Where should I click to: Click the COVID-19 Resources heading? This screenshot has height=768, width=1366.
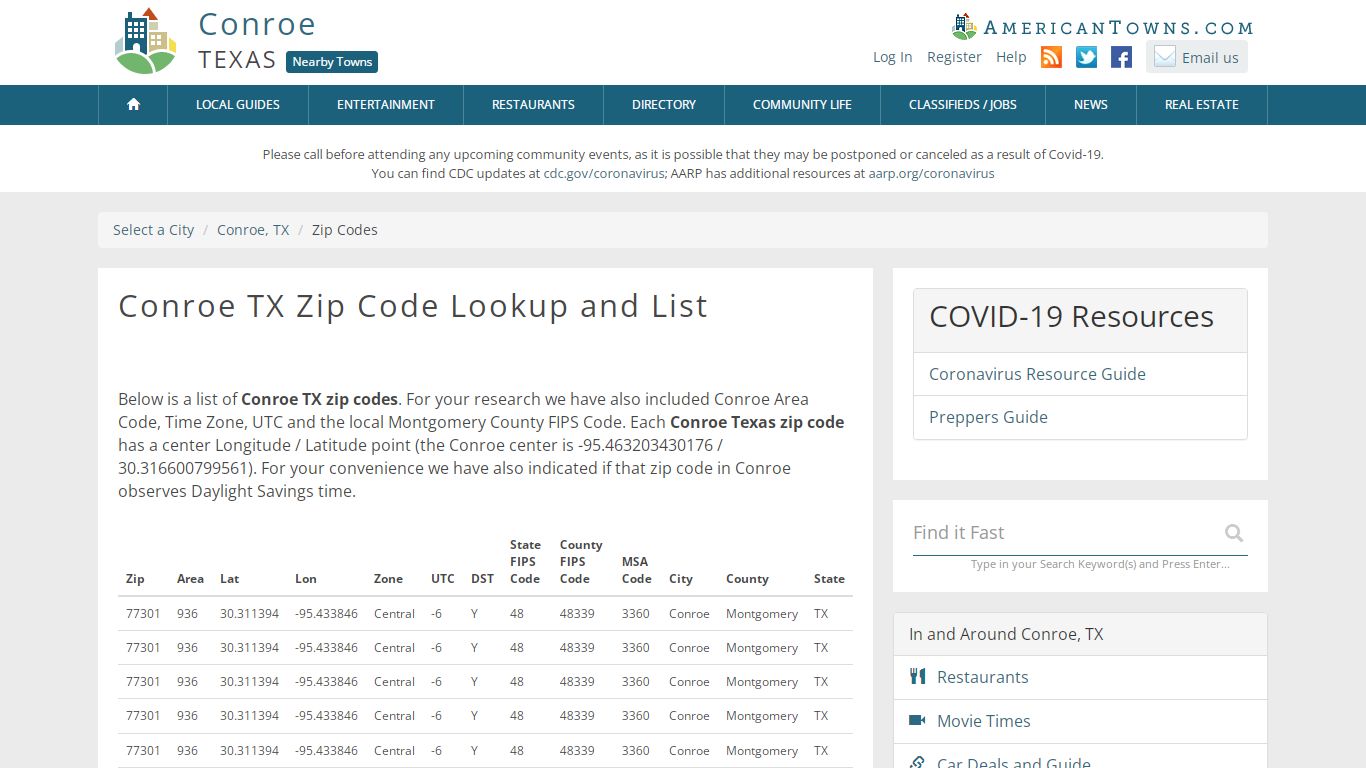1071,317
